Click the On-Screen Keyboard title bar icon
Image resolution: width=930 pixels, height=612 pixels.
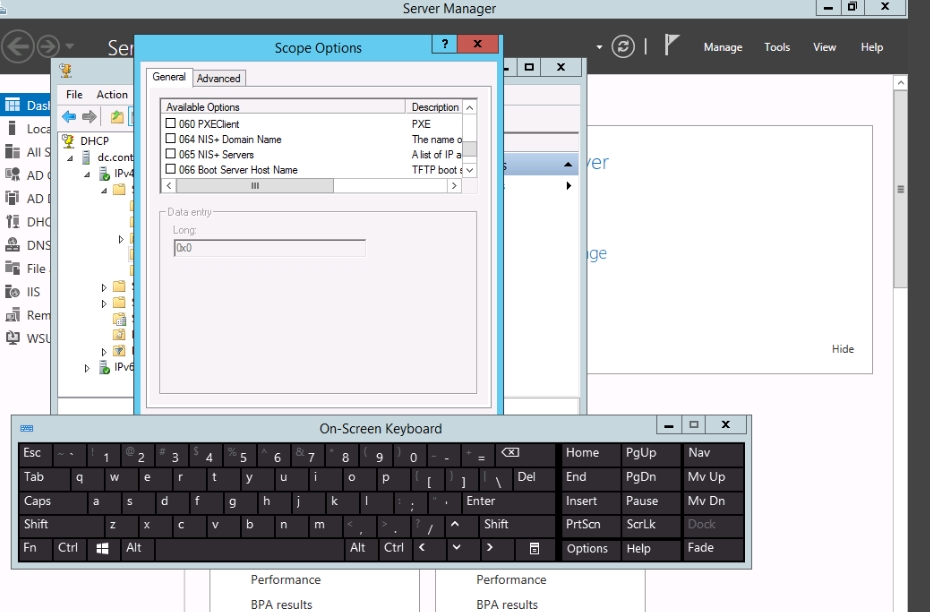[x=27, y=428]
